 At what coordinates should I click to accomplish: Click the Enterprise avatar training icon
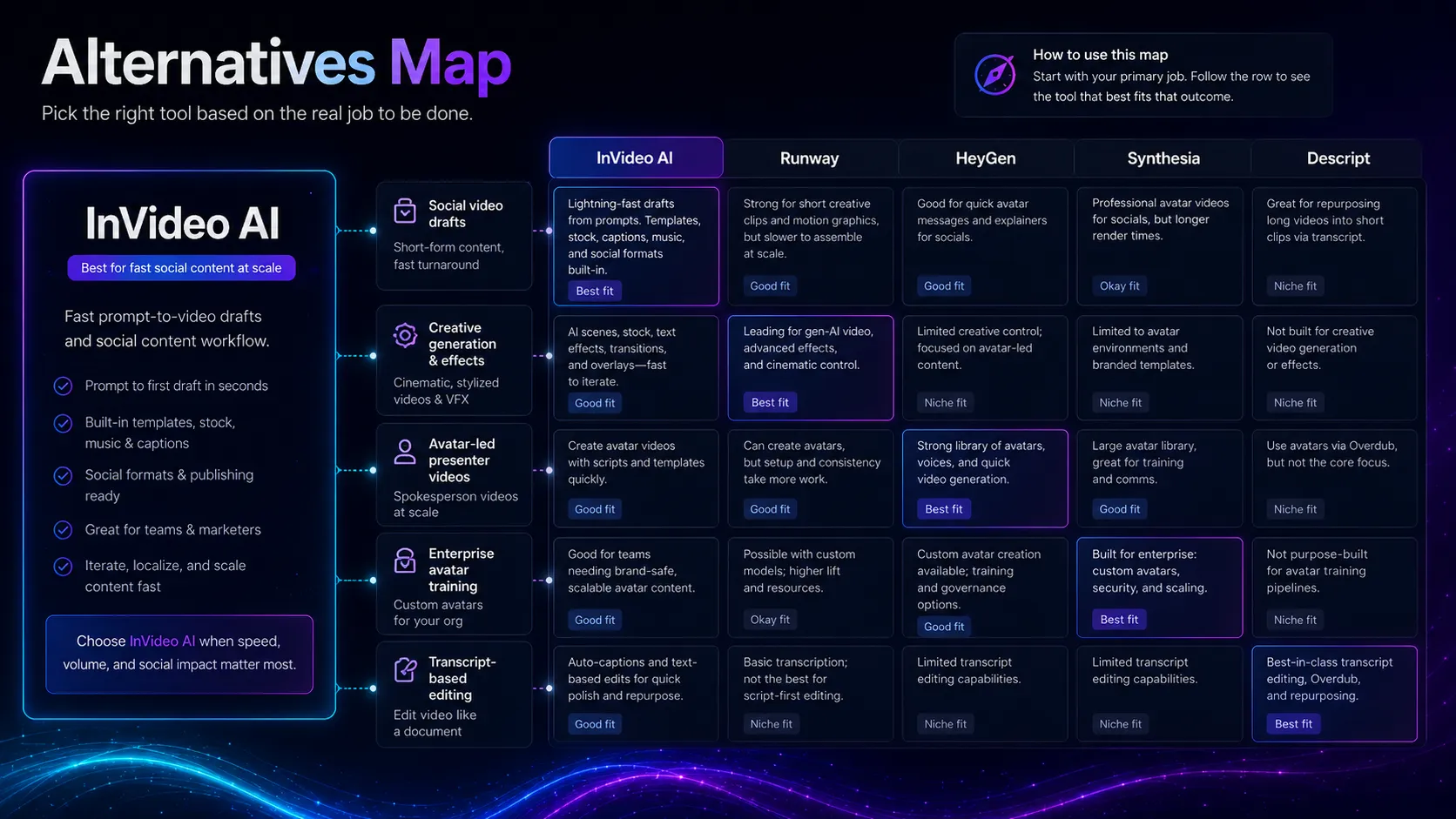tap(405, 561)
